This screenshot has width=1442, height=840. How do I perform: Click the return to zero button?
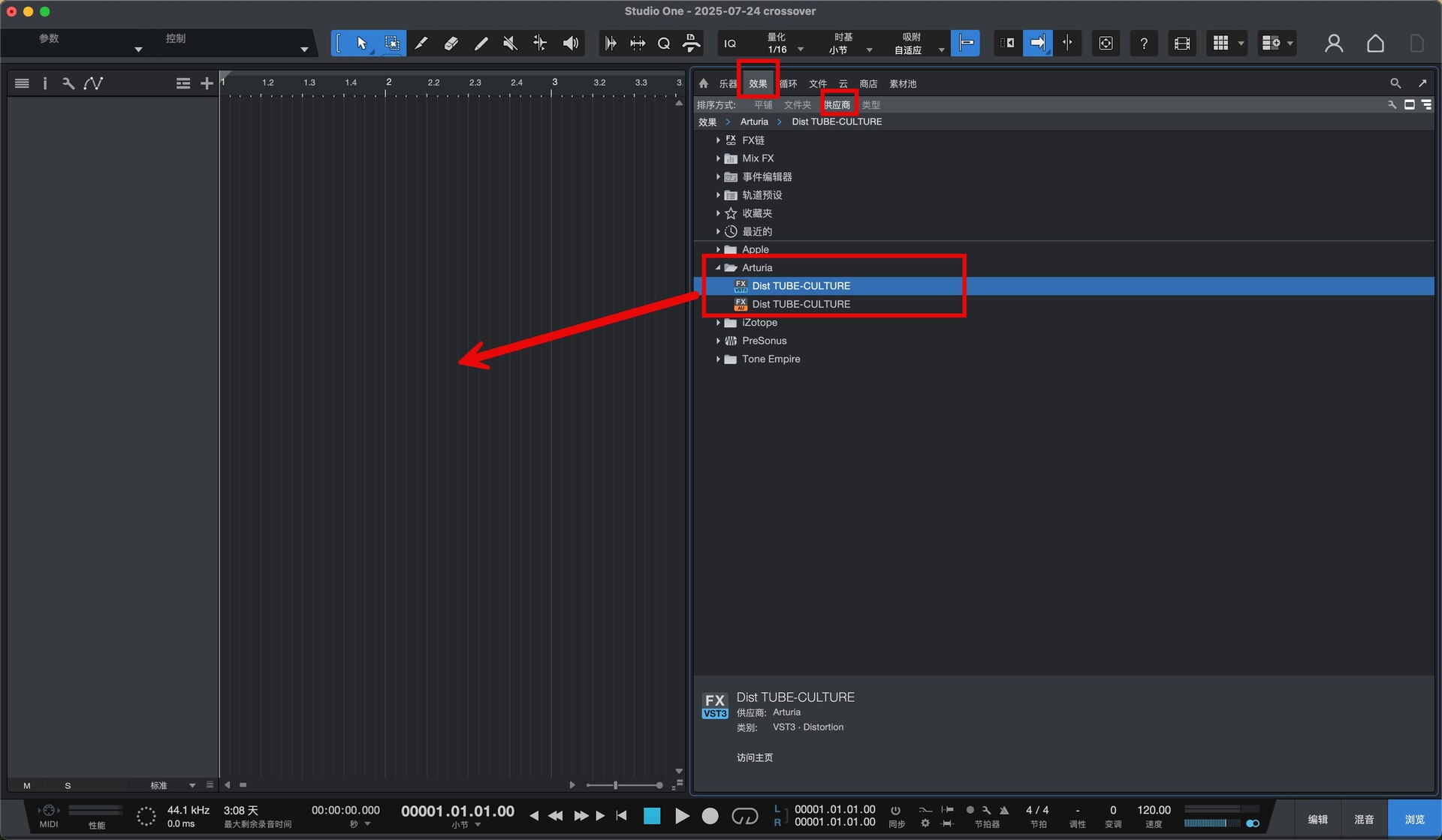621,815
